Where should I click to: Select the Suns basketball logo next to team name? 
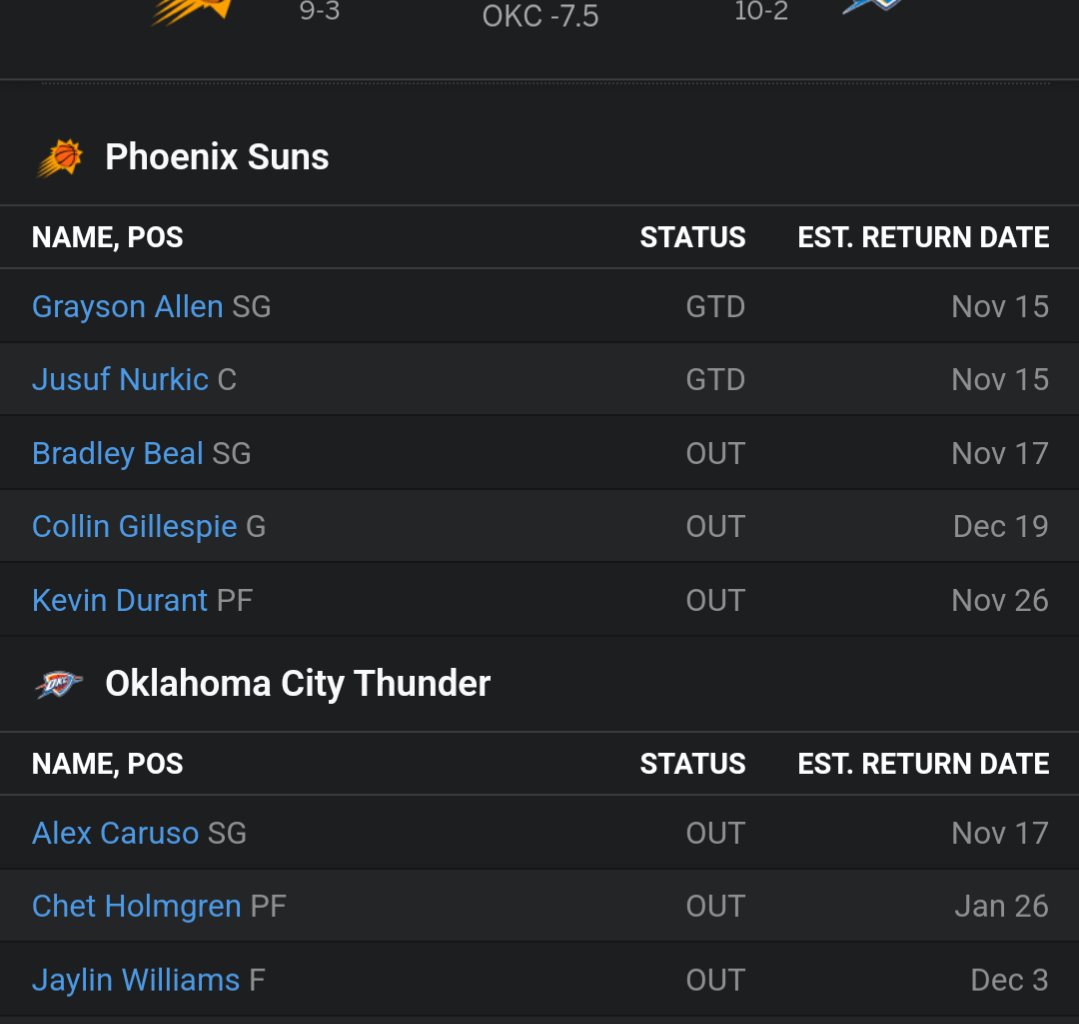click(x=60, y=156)
